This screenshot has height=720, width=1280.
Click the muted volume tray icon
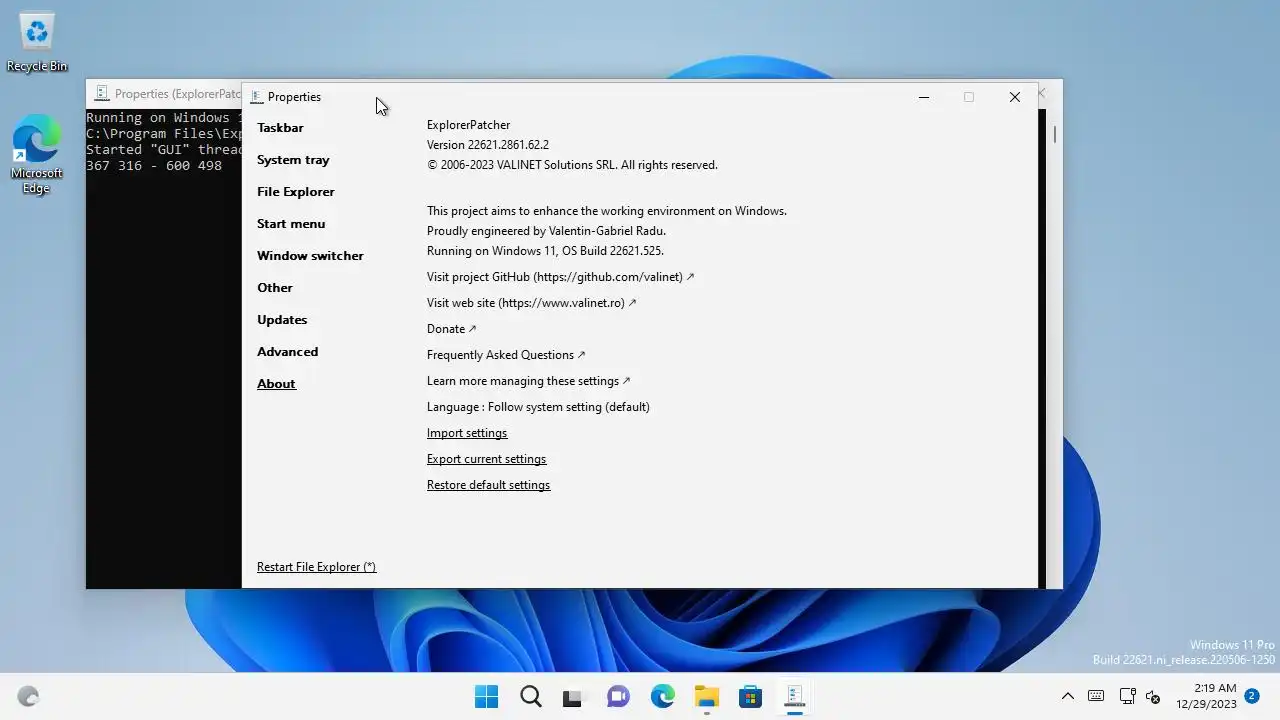tap(1152, 696)
